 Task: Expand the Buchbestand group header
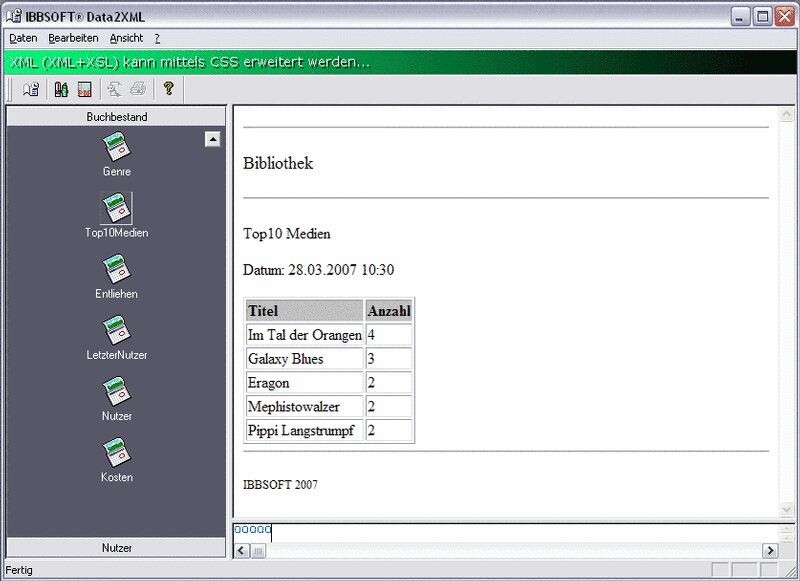pos(117,117)
